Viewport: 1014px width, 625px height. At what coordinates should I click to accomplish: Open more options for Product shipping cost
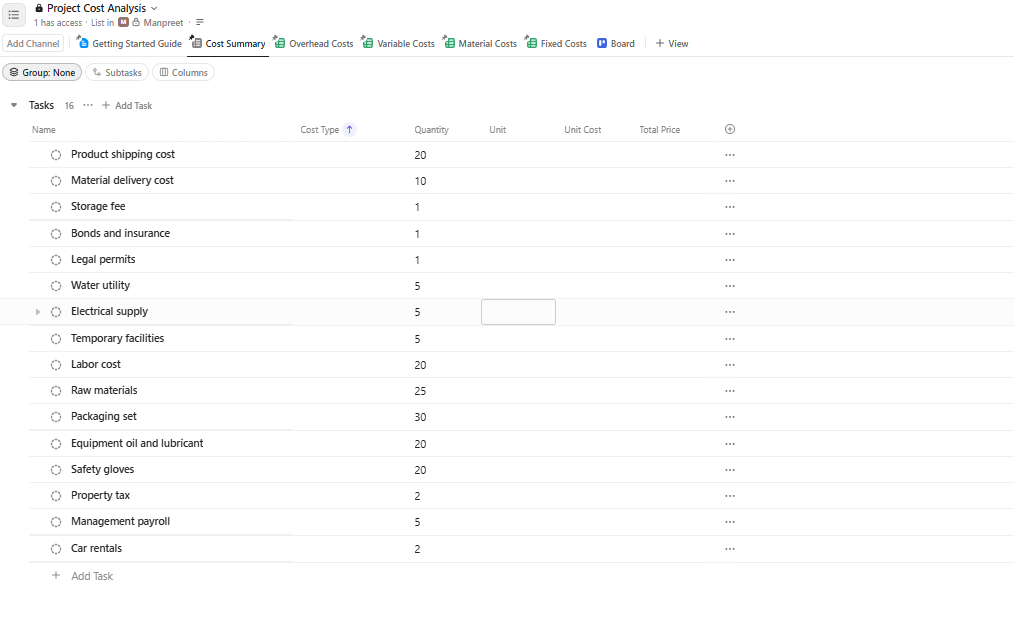(730, 155)
